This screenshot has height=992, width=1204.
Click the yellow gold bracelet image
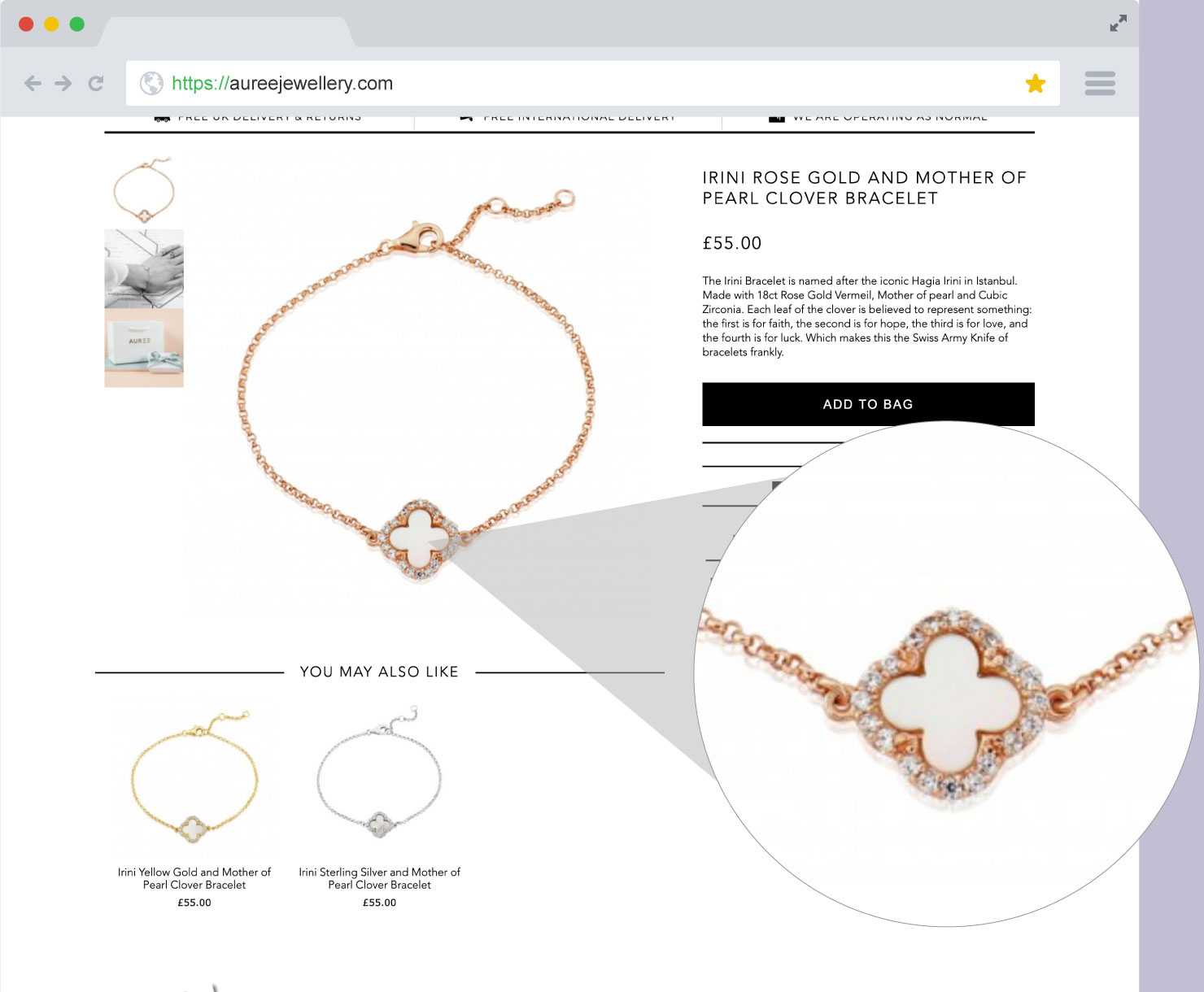point(194,778)
